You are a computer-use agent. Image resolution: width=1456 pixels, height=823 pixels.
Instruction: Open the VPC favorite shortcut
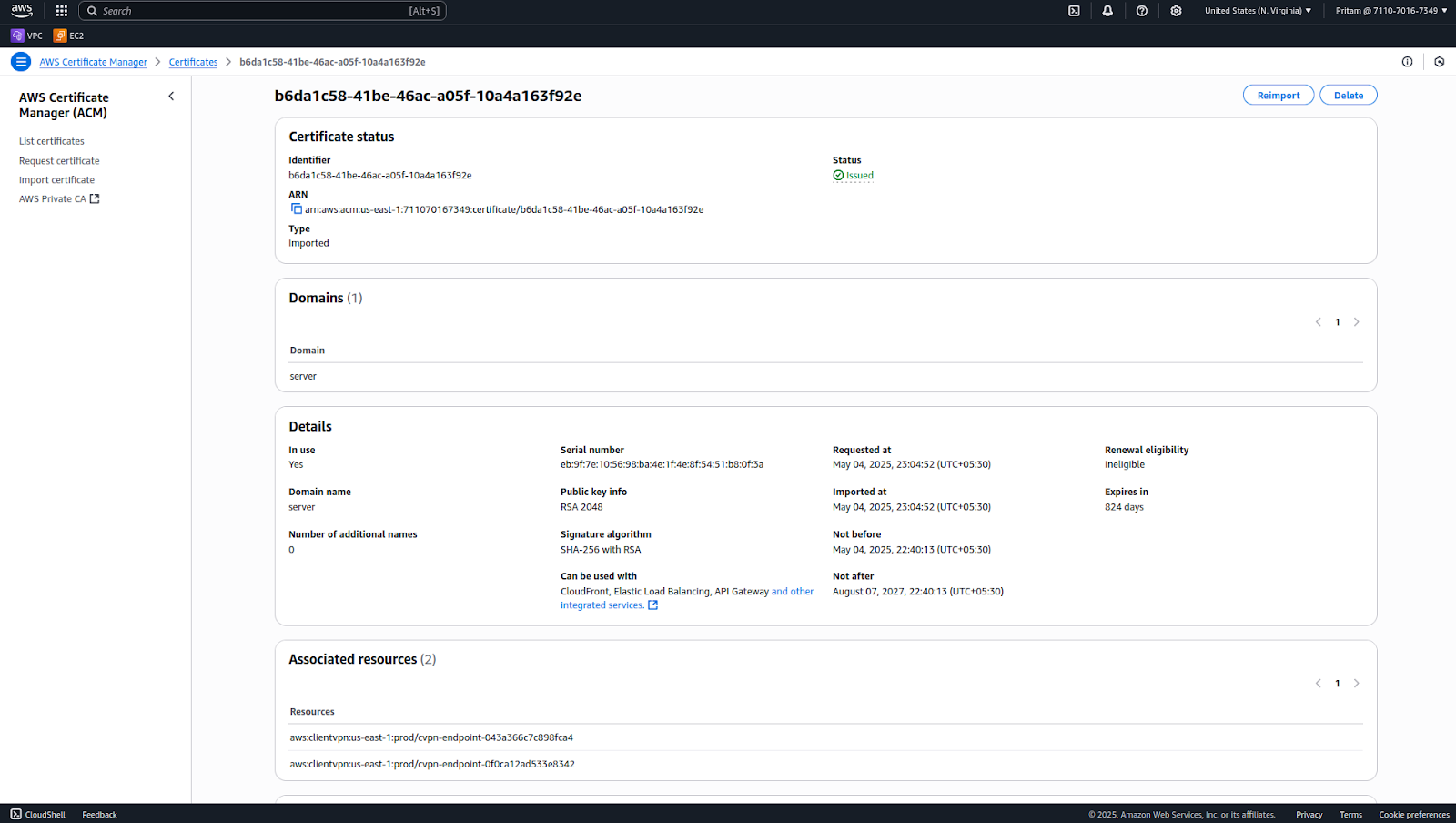click(27, 36)
